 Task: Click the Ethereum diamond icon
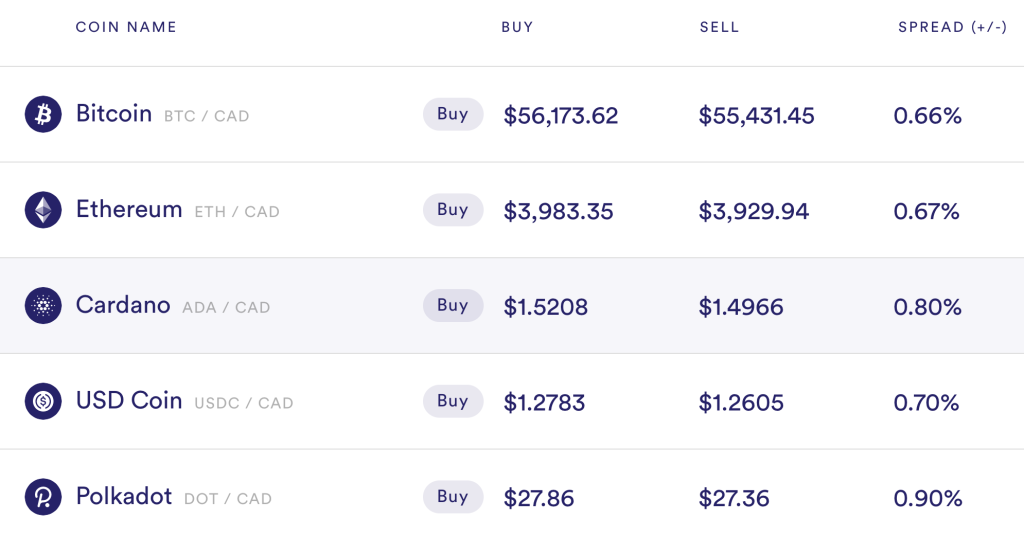coord(43,210)
